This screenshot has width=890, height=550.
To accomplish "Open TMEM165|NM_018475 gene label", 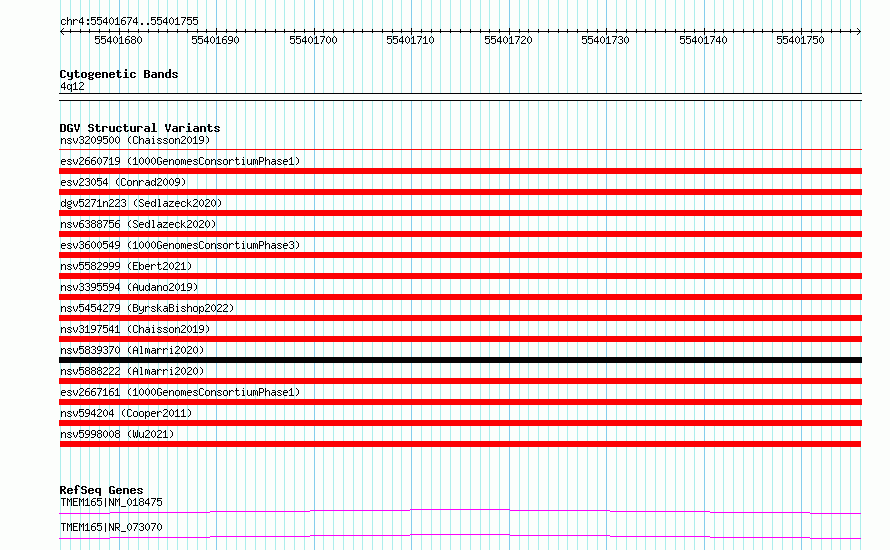I will coord(111,502).
